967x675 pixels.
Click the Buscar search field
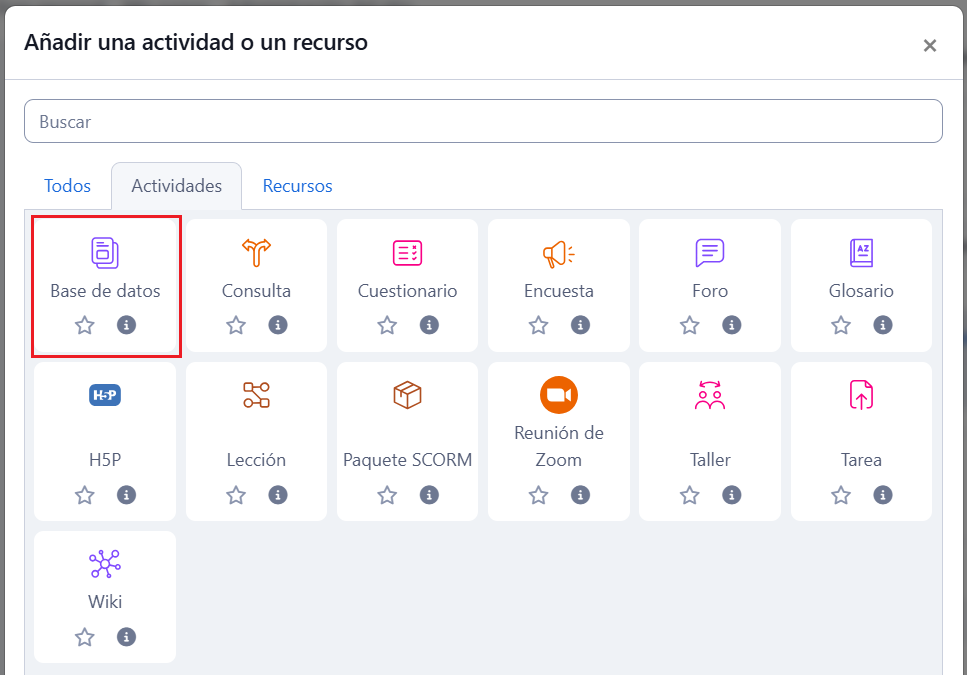[x=483, y=121]
